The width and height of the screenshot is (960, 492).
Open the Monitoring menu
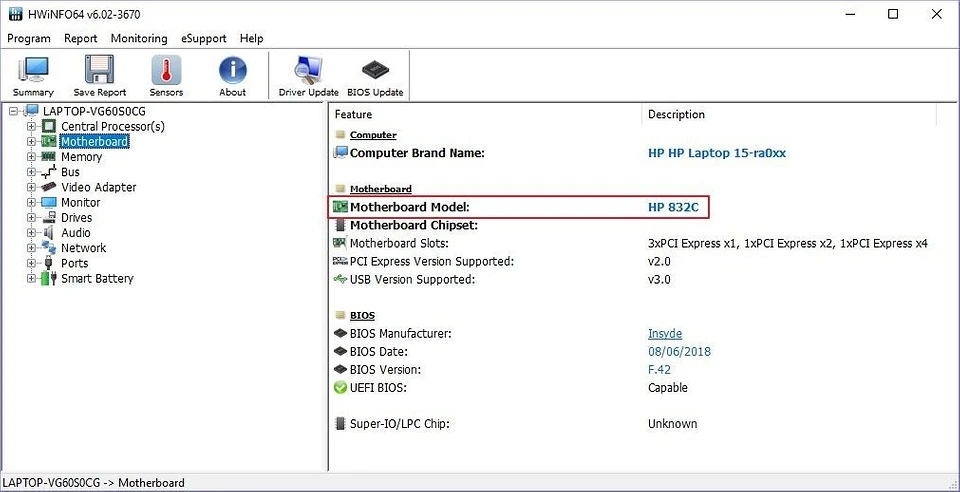(139, 38)
